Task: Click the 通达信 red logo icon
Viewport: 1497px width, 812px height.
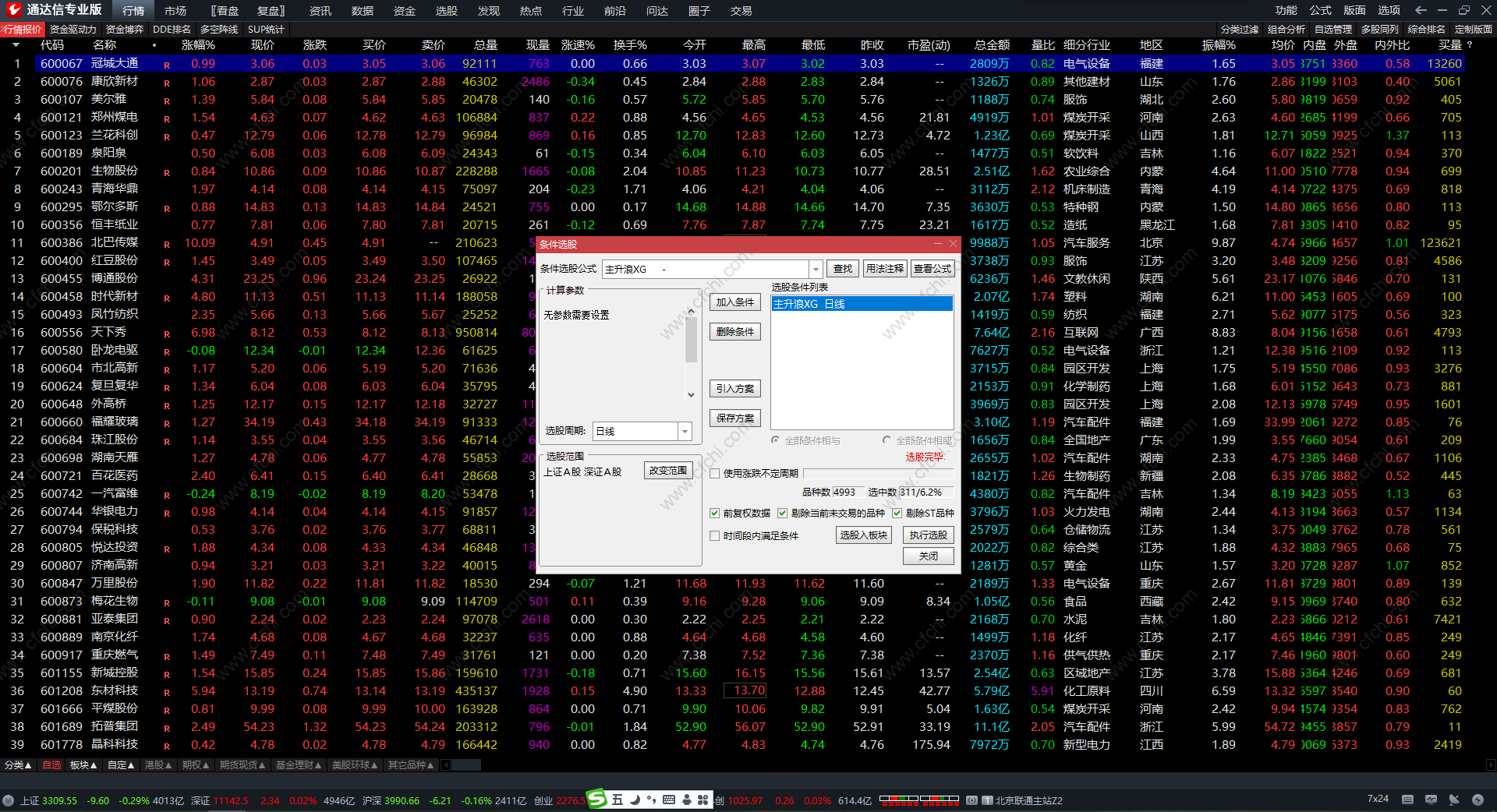Action: click(x=13, y=9)
